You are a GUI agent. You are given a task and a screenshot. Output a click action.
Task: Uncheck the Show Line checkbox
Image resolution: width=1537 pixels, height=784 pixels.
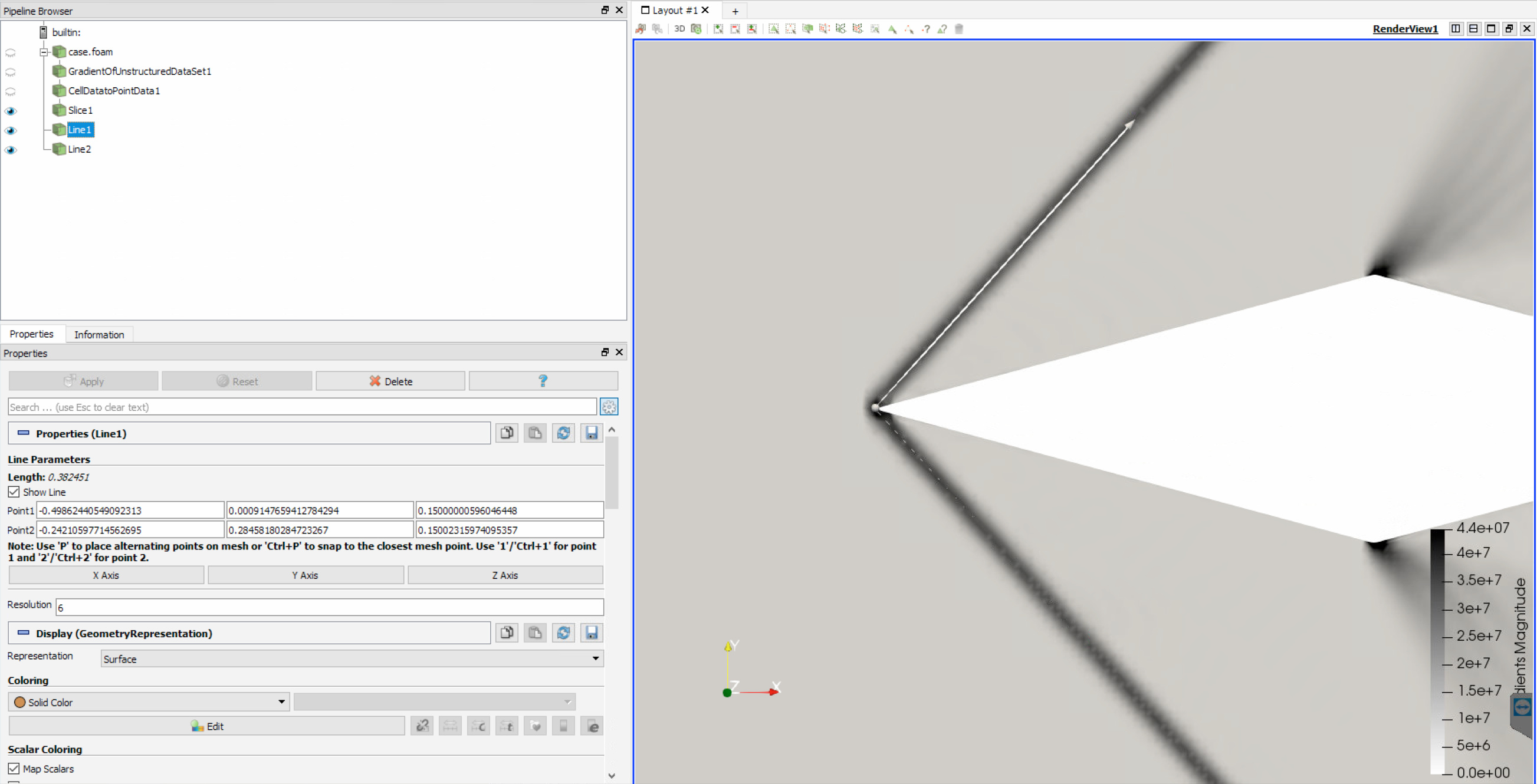tap(14, 492)
